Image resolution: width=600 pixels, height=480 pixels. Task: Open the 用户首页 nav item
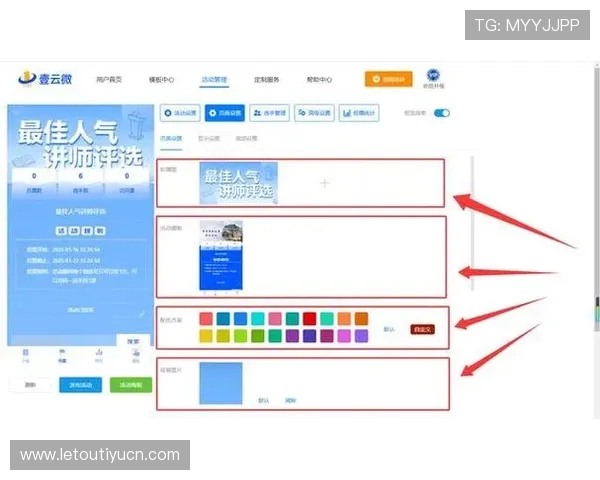click(109, 80)
